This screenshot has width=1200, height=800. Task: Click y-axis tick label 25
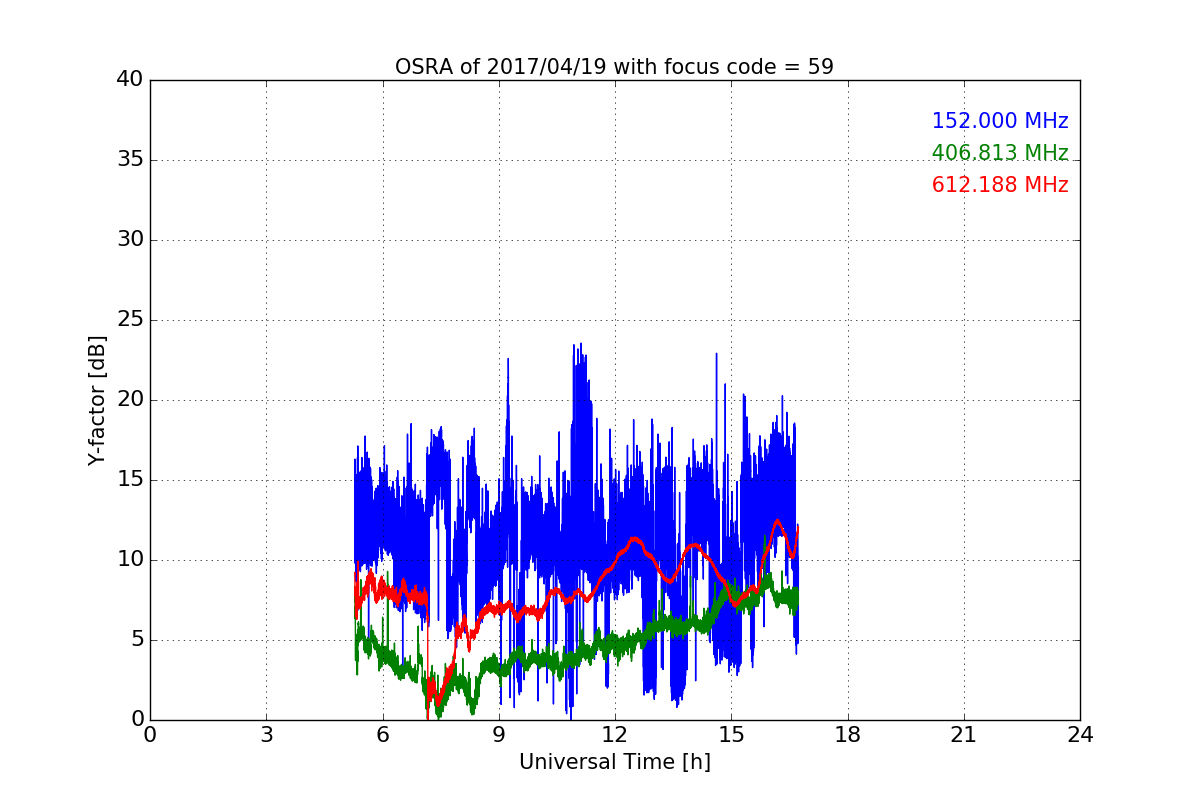[130, 320]
